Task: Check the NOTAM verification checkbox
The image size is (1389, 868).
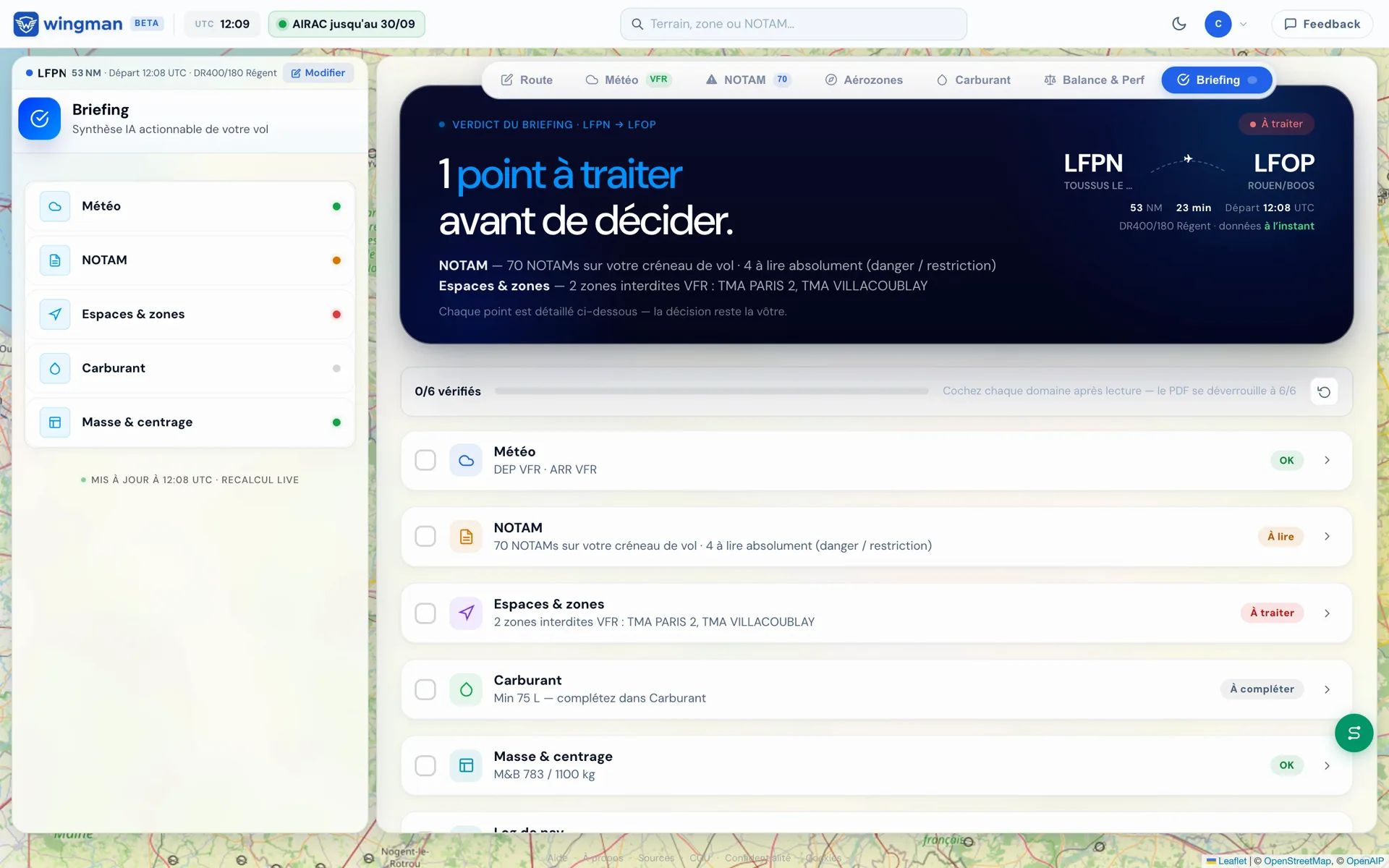Action: click(425, 537)
